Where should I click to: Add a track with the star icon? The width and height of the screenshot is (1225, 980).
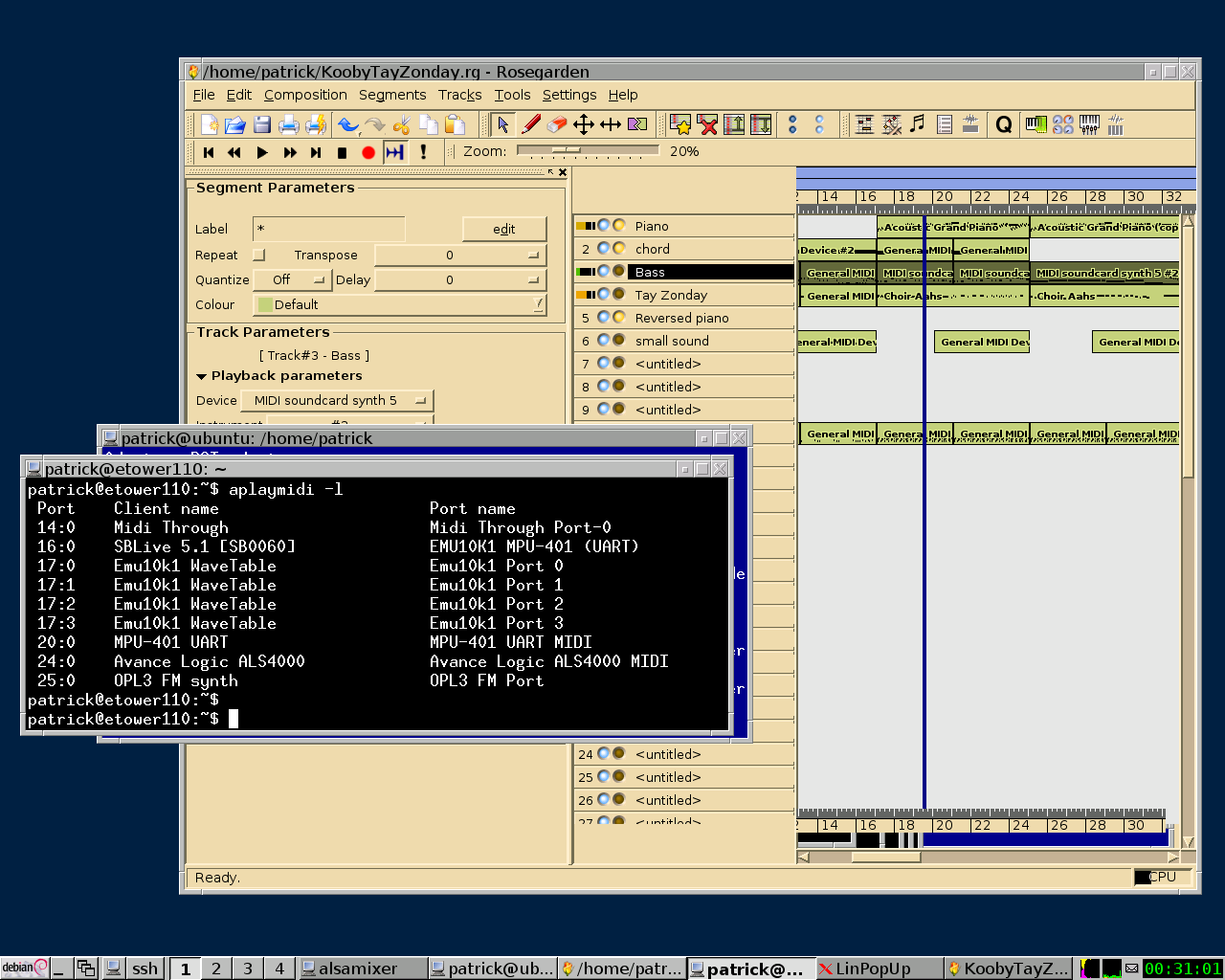(x=680, y=124)
